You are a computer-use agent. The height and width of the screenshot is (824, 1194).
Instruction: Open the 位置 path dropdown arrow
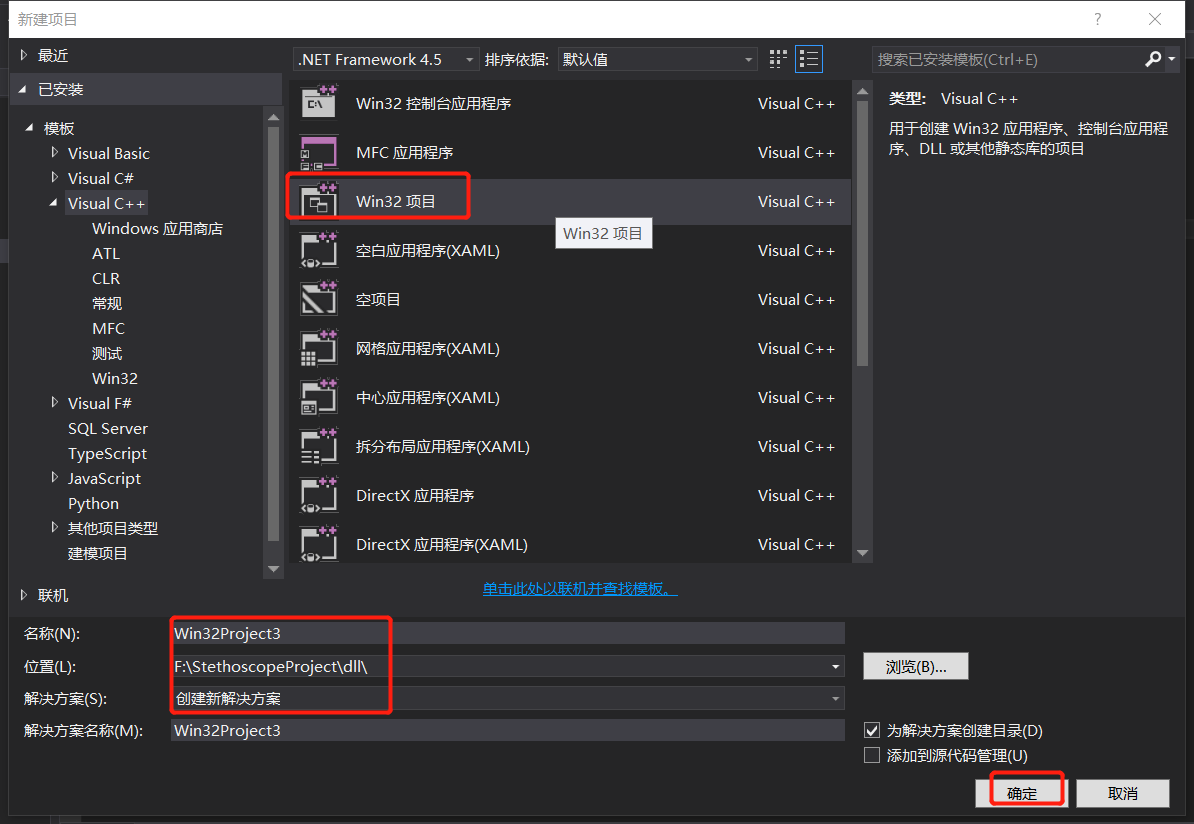835,666
